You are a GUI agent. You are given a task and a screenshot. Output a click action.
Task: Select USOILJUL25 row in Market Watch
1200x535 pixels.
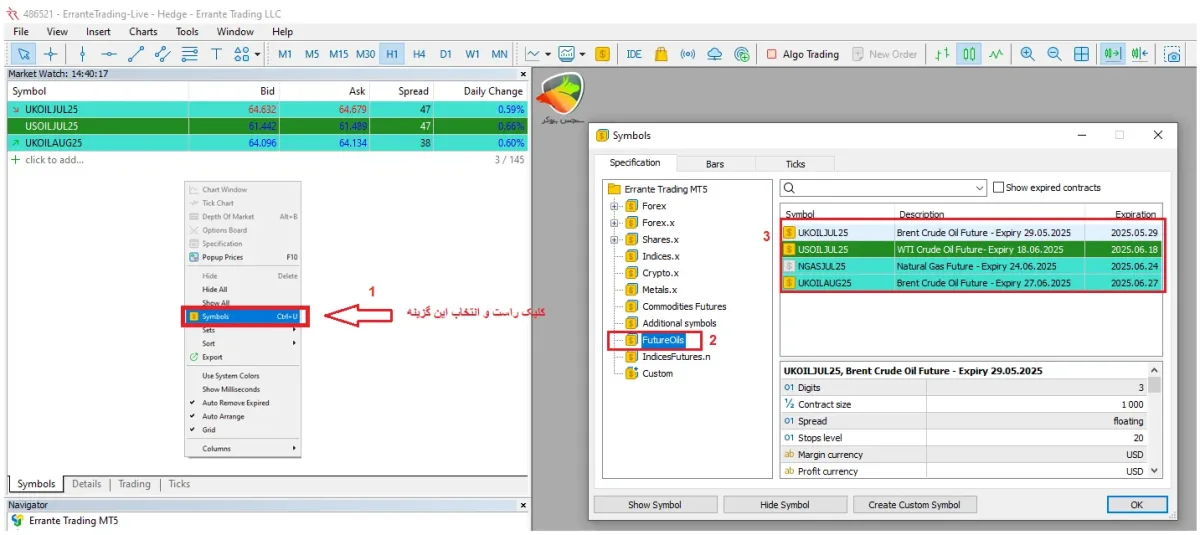[x=268, y=126]
